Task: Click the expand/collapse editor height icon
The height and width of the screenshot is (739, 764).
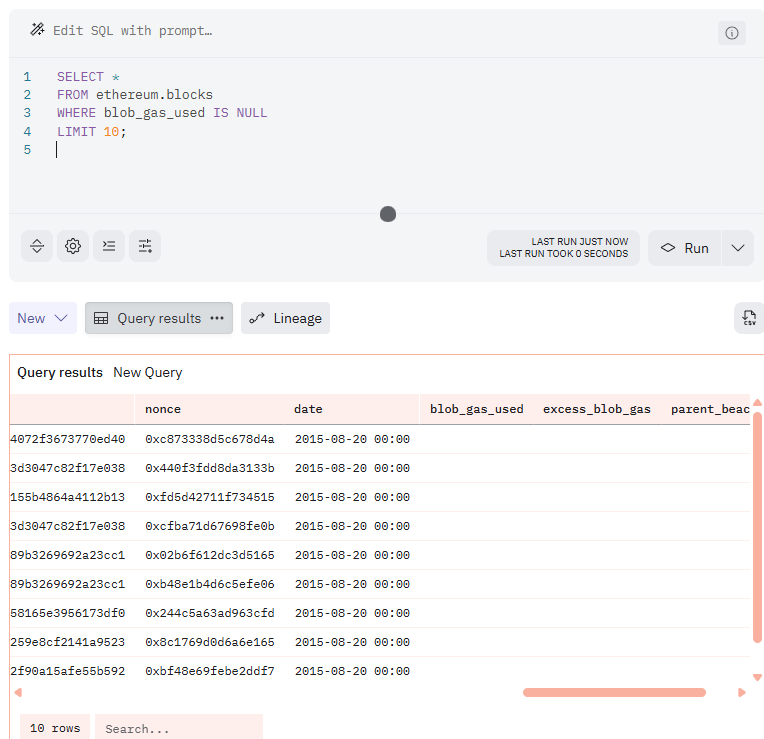Action: click(x=37, y=246)
